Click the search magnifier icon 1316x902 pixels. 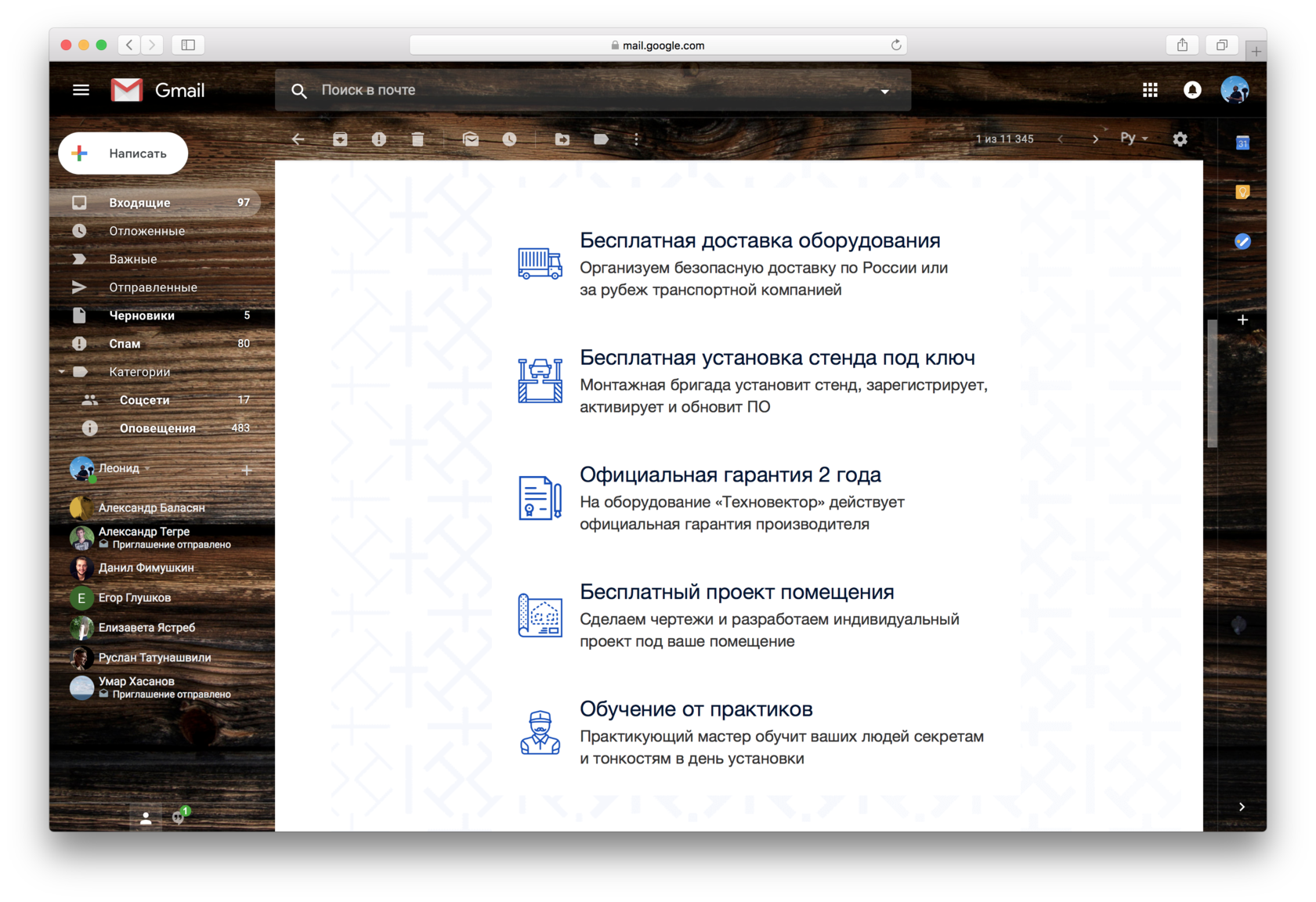[x=298, y=91]
